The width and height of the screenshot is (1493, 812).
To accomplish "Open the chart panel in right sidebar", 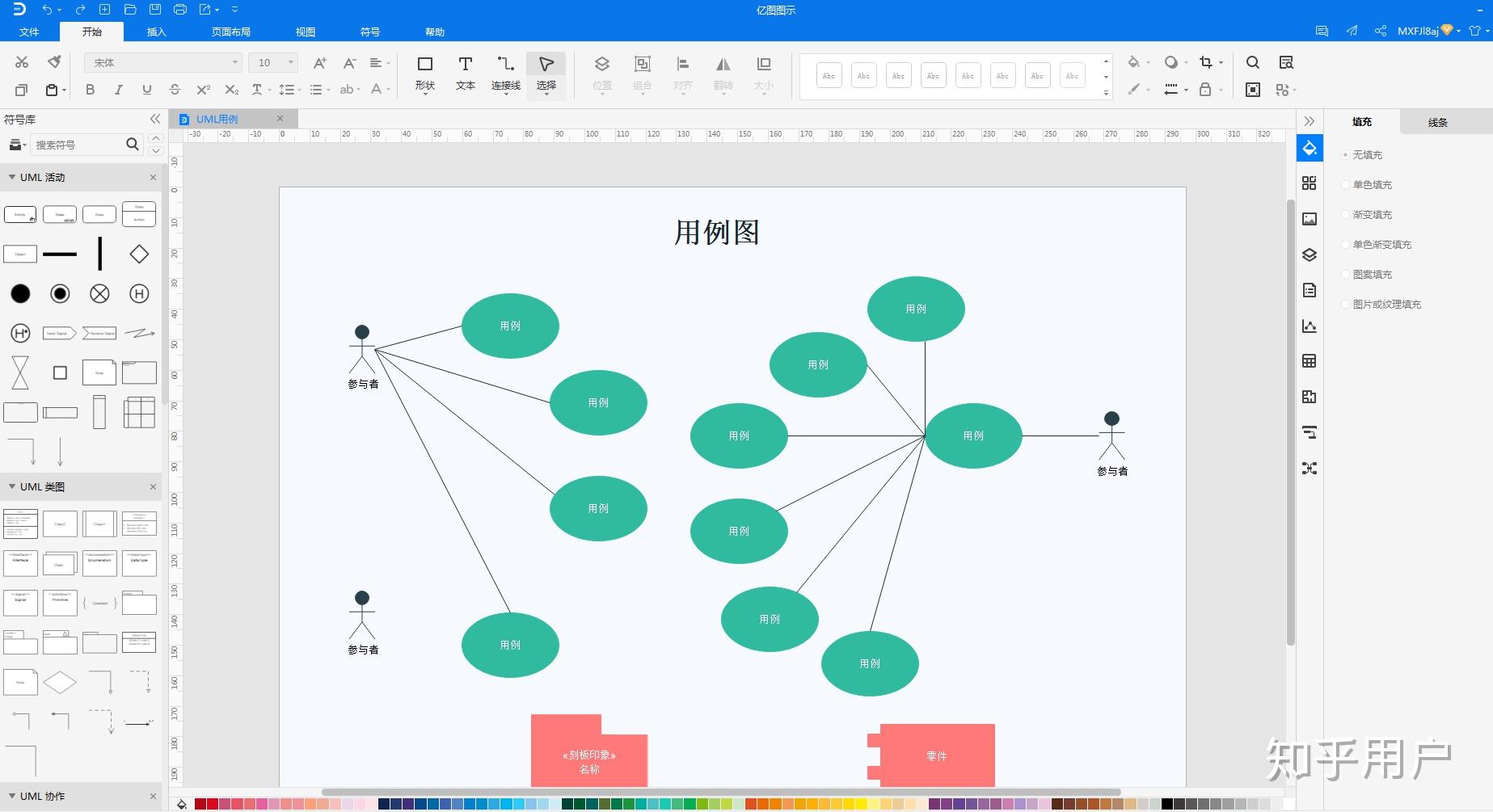I will tap(1310, 326).
